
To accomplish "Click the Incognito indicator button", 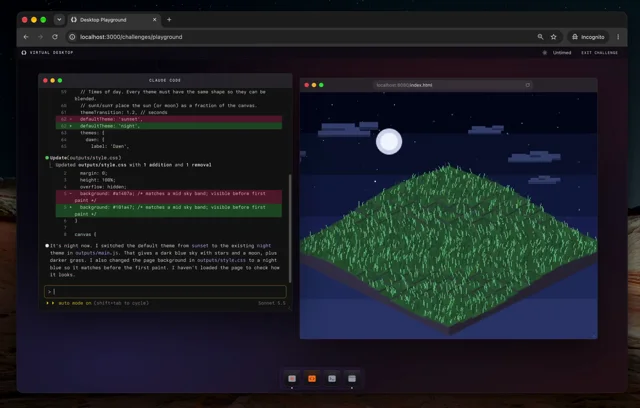I will coord(588,37).
